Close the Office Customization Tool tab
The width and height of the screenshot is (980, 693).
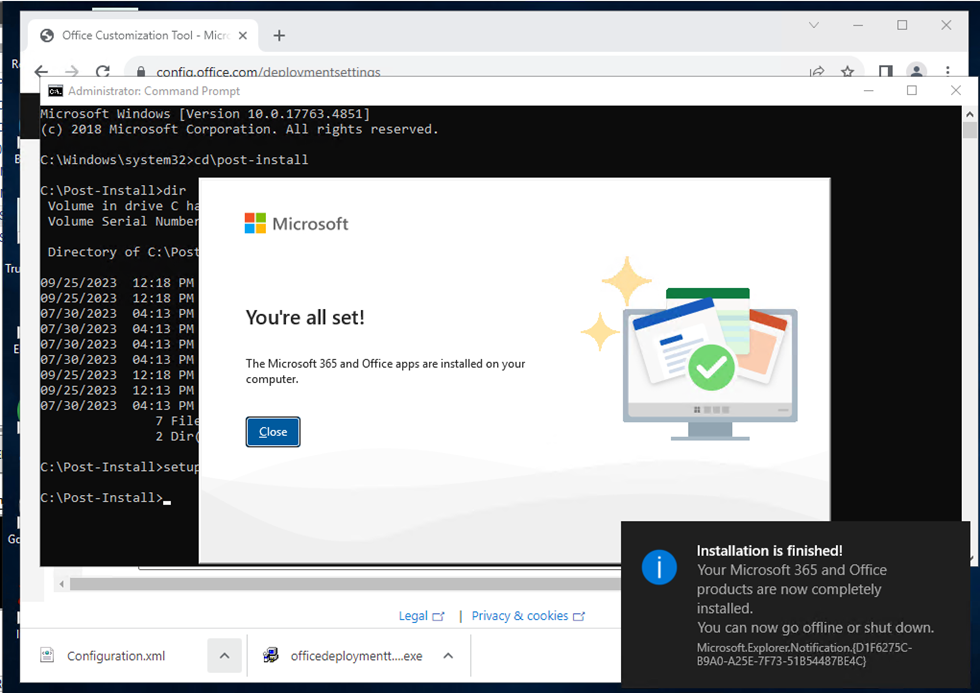[x=242, y=36]
